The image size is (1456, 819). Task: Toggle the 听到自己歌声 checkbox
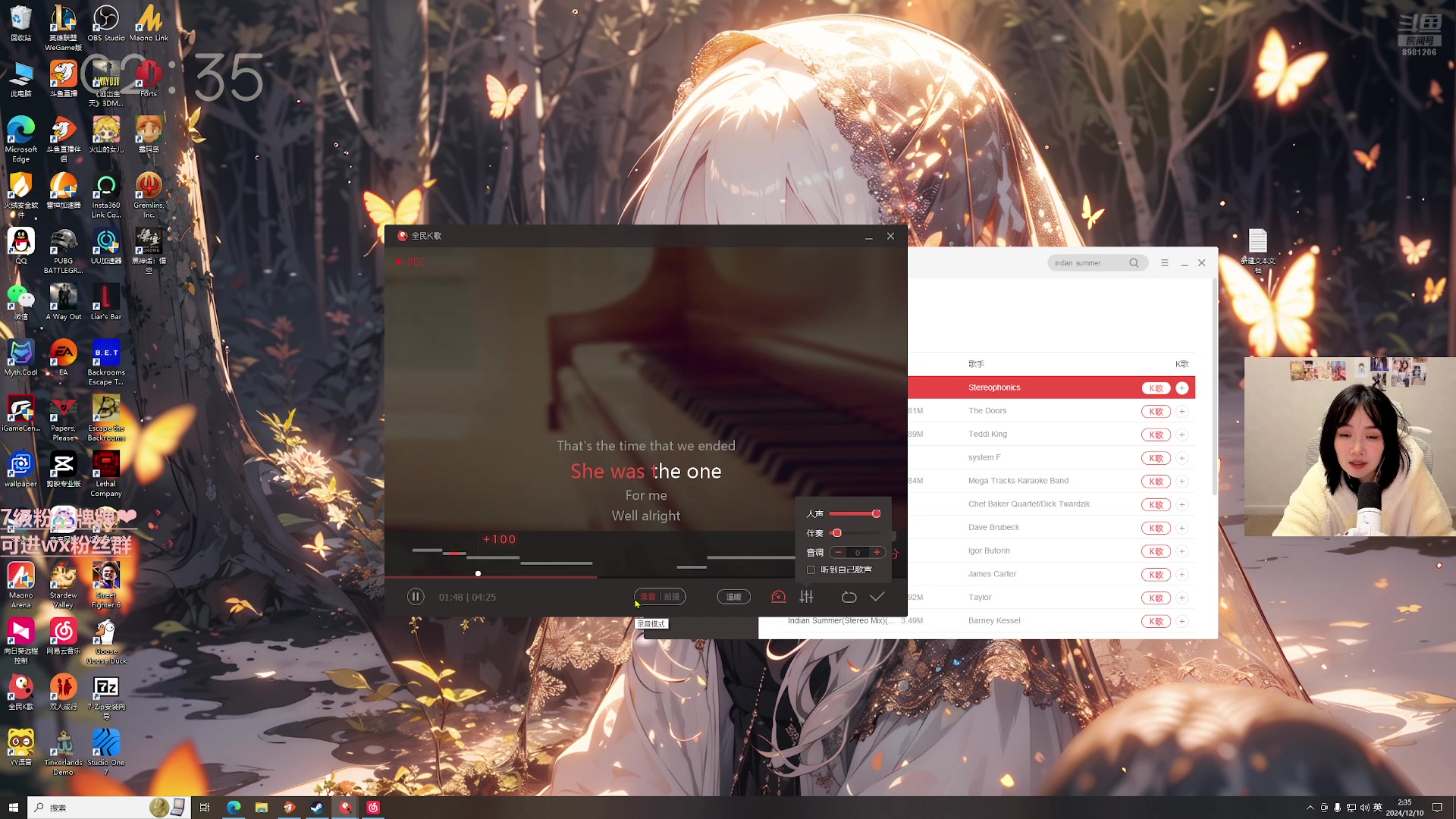click(x=812, y=569)
